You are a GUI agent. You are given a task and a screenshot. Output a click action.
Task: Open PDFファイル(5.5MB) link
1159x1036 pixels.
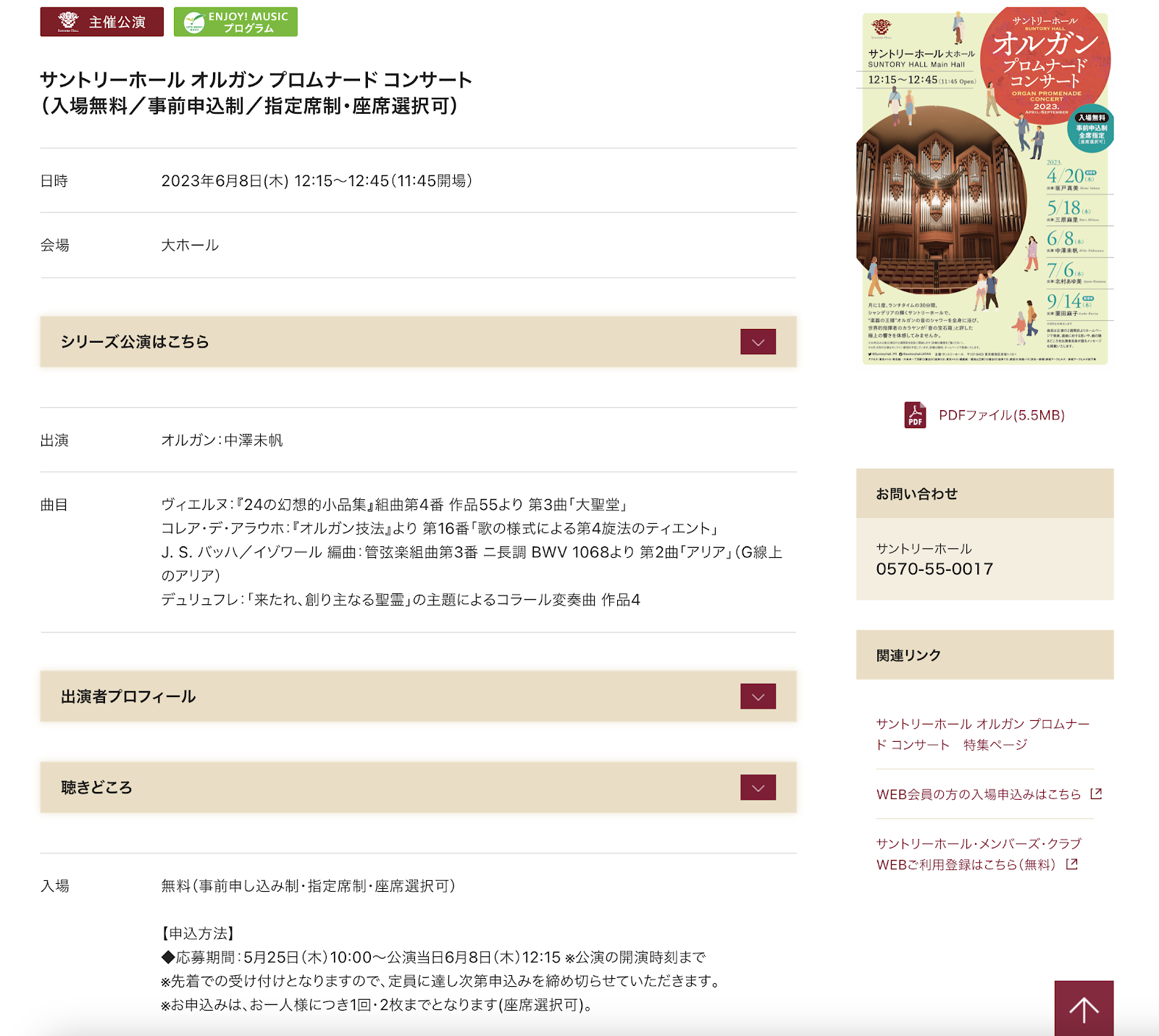(x=1002, y=415)
